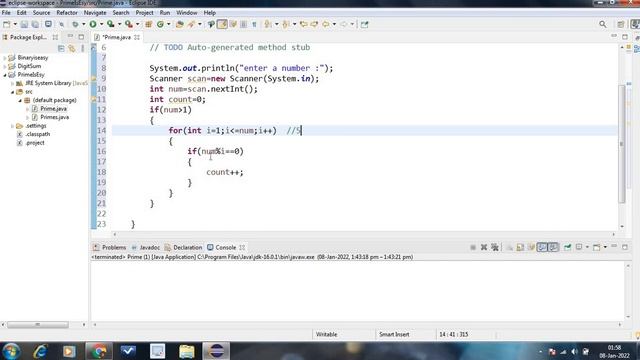
Task: Click the Coverage run toolbar icon
Action: point(111,24)
